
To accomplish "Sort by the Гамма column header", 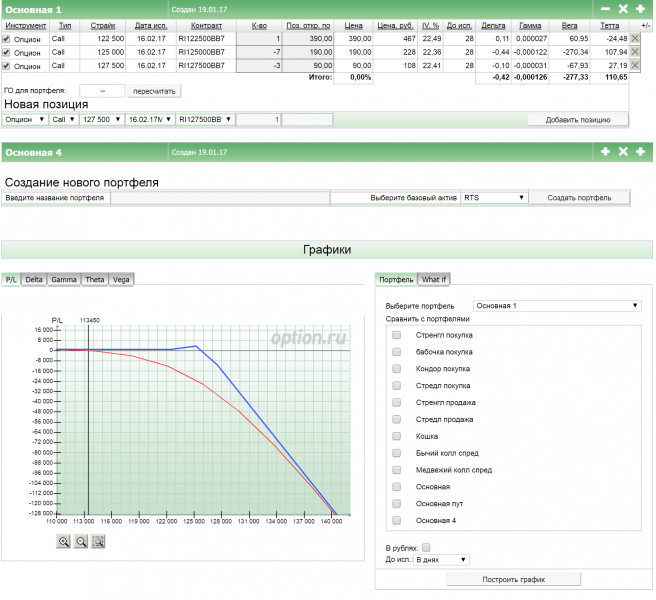I will pyautogui.click(x=530, y=26).
